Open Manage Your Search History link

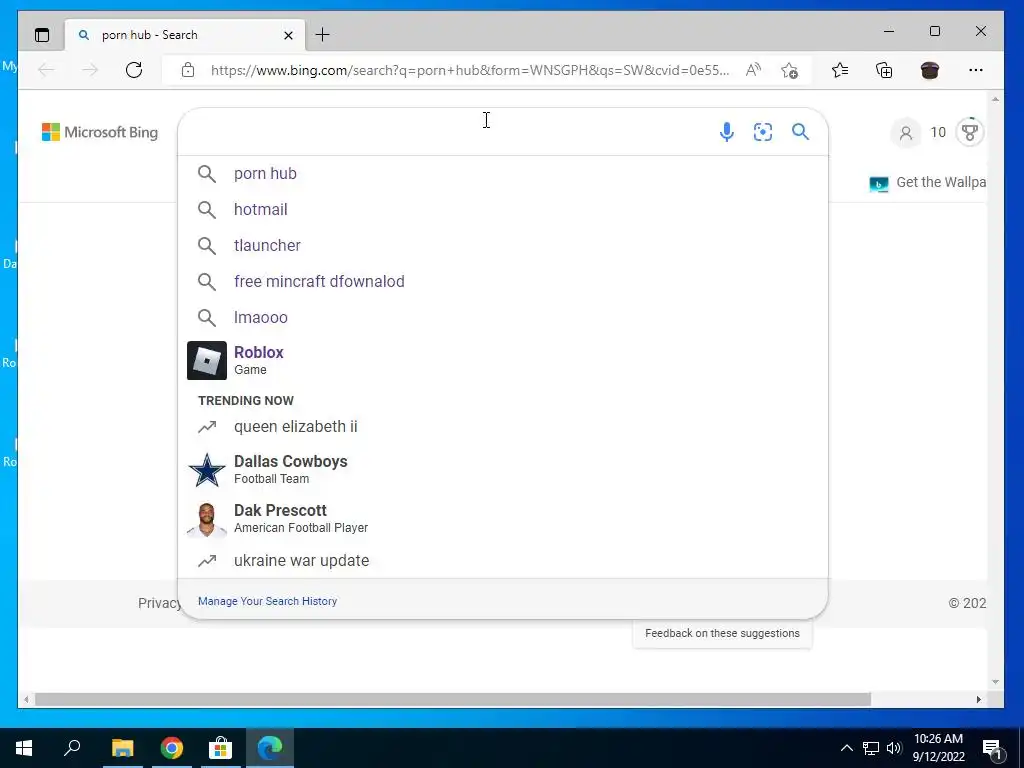pyautogui.click(x=267, y=601)
